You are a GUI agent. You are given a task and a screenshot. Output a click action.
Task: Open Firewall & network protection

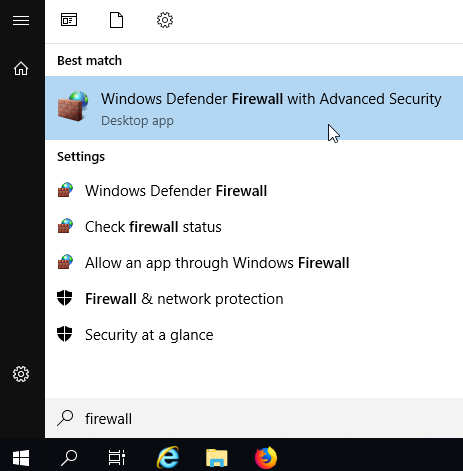tap(254, 299)
